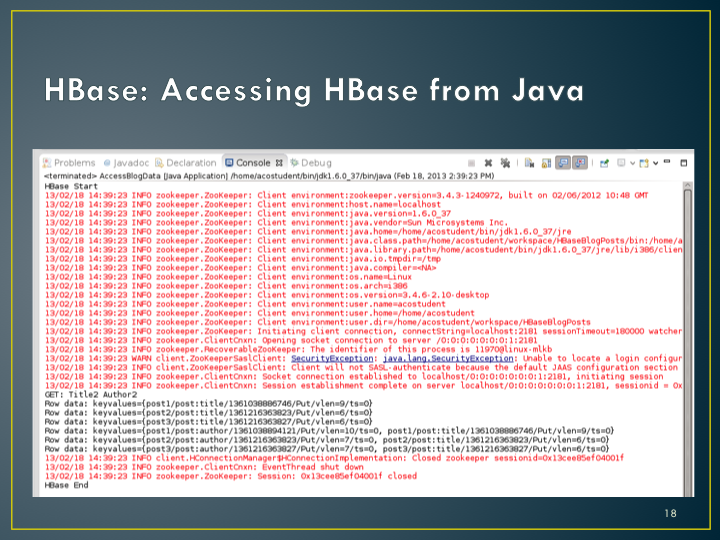The image size is (720, 540).
Task: Click the Open Console icon
Action: pyautogui.click(x=644, y=163)
